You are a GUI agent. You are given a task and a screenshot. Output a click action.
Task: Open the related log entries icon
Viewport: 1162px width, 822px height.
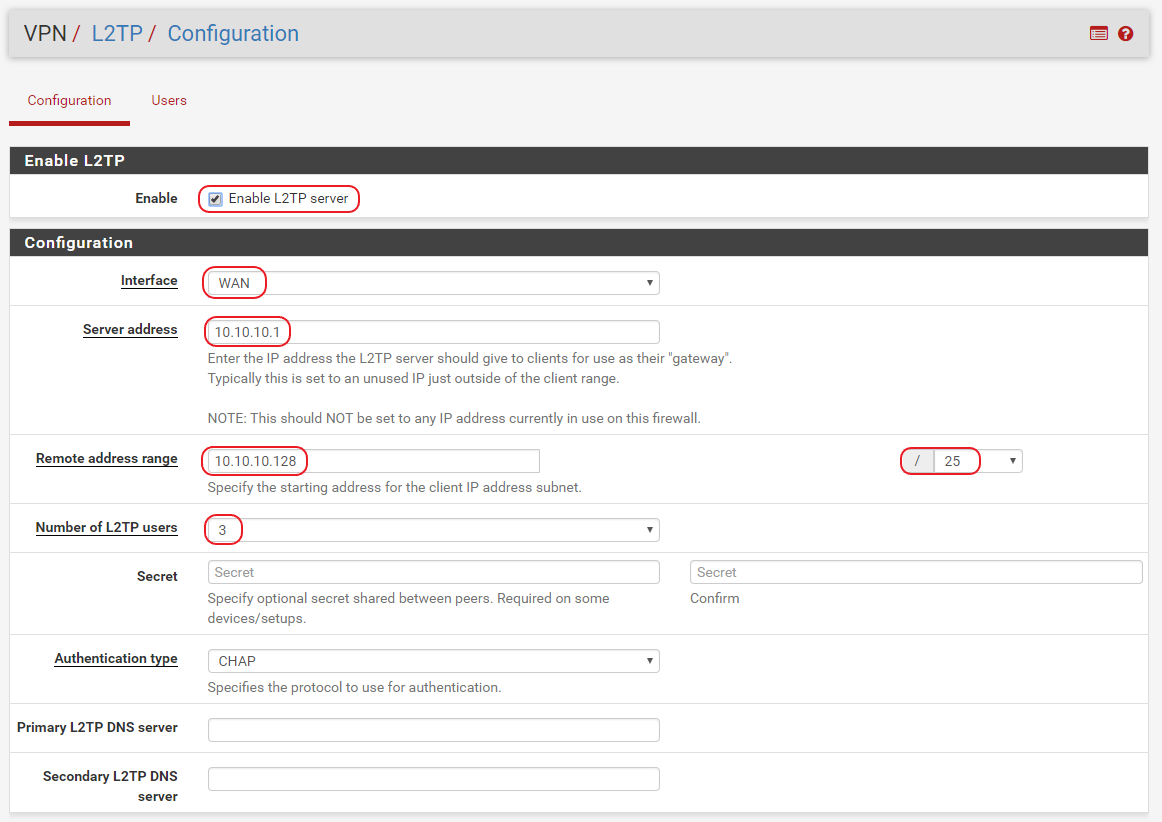click(1098, 33)
